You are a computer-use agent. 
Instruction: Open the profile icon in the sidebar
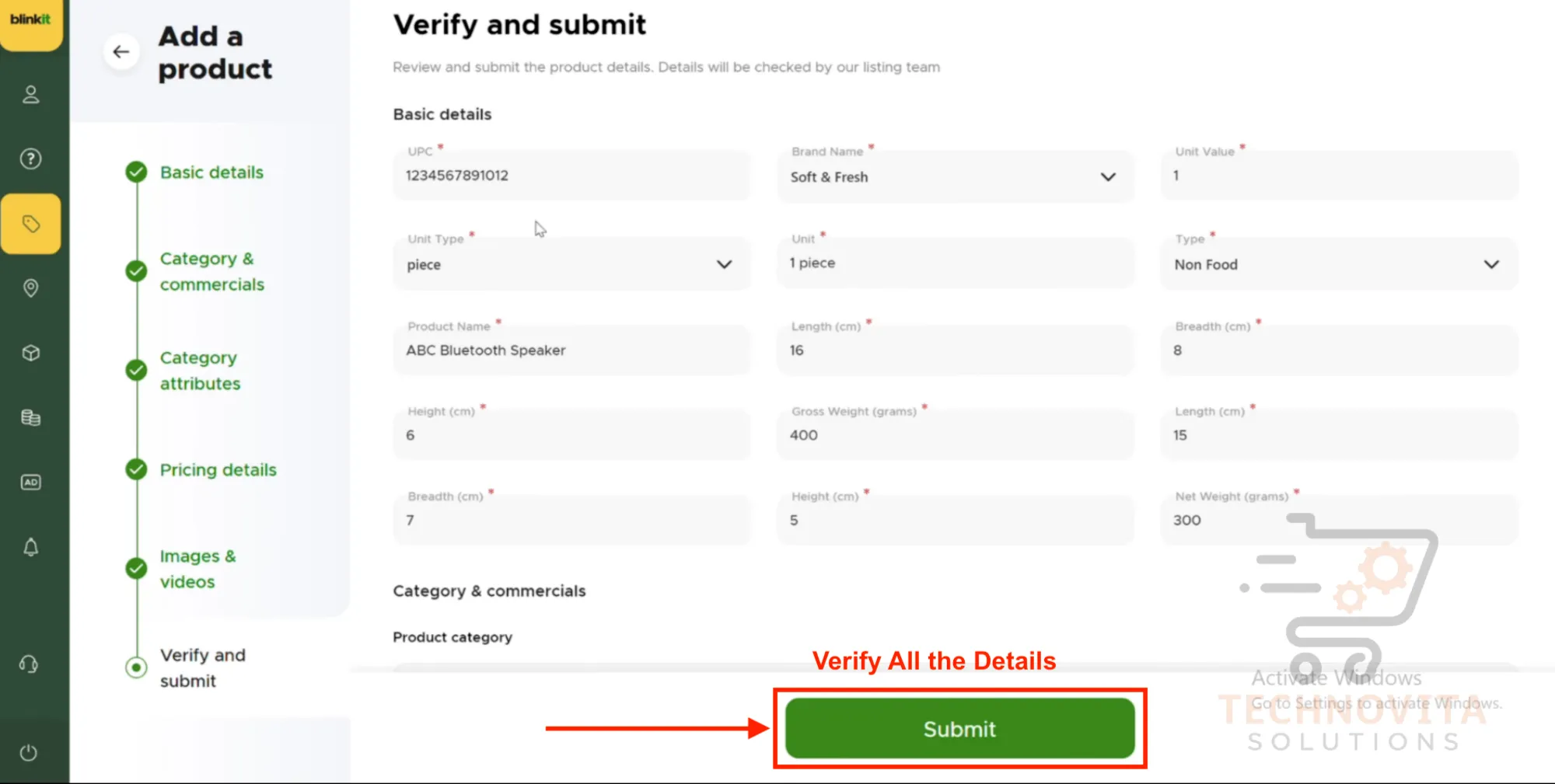30,94
